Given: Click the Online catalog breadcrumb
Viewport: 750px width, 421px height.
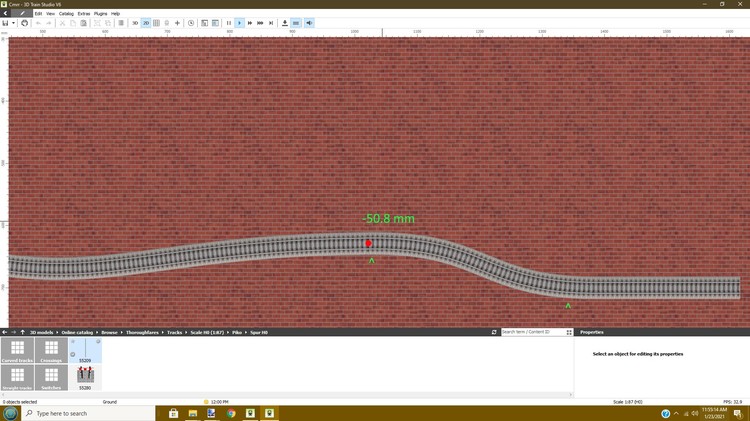Looking at the screenshot, I should 77,332.
